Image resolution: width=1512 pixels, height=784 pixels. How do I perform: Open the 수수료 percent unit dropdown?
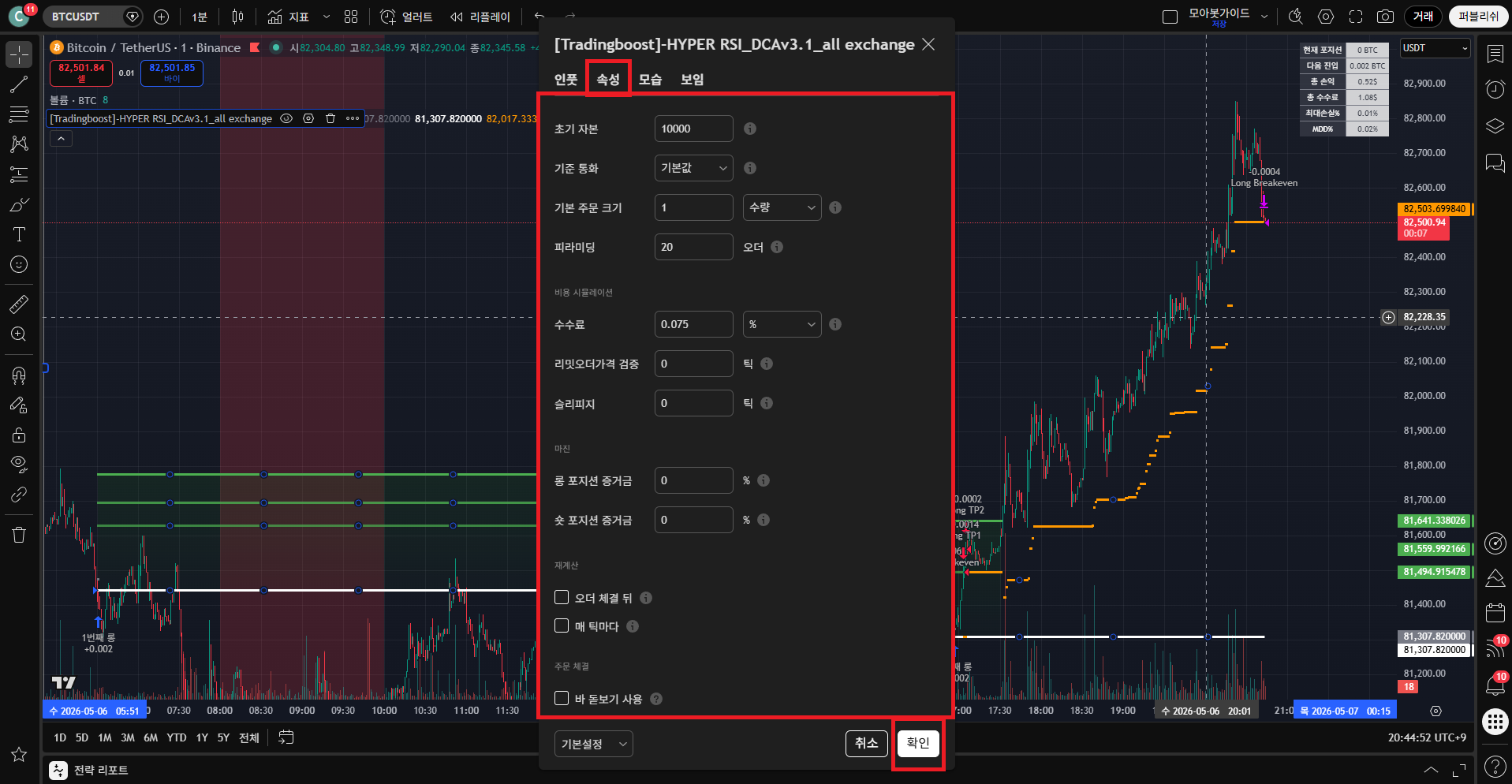tap(782, 324)
